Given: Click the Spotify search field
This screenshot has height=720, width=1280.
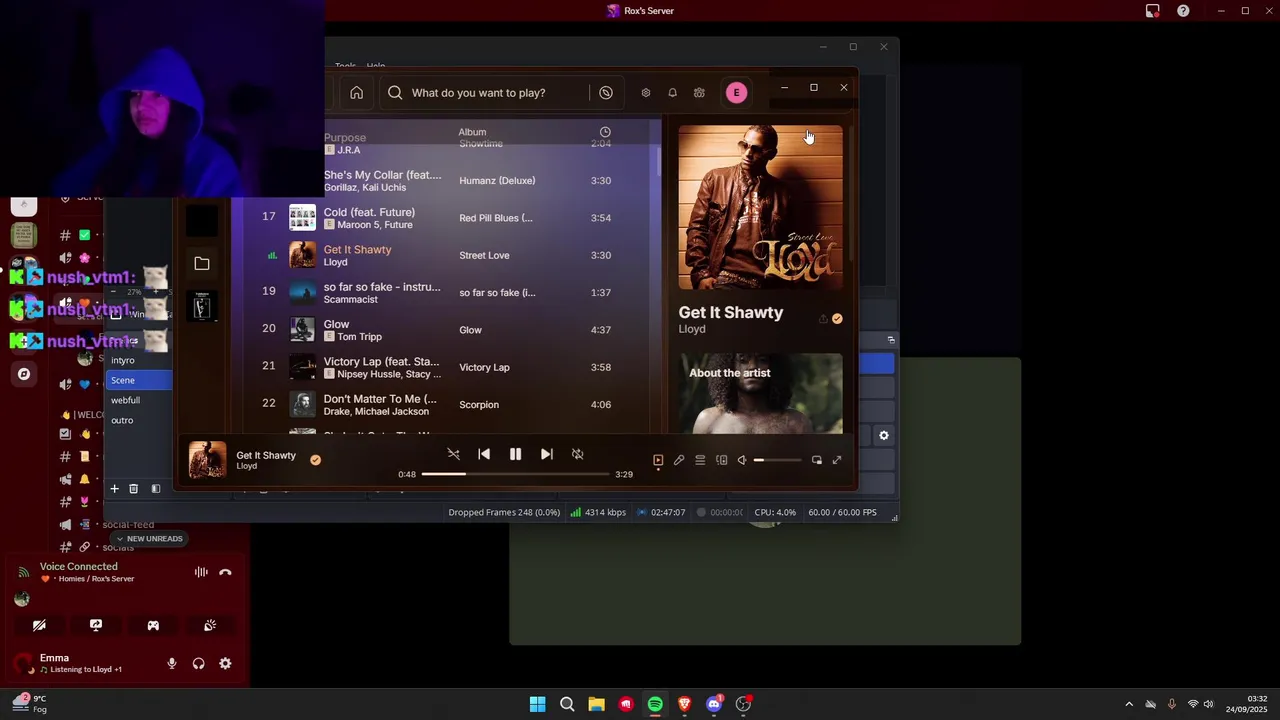Looking at the screenshot, I should (x=485, y=92).
